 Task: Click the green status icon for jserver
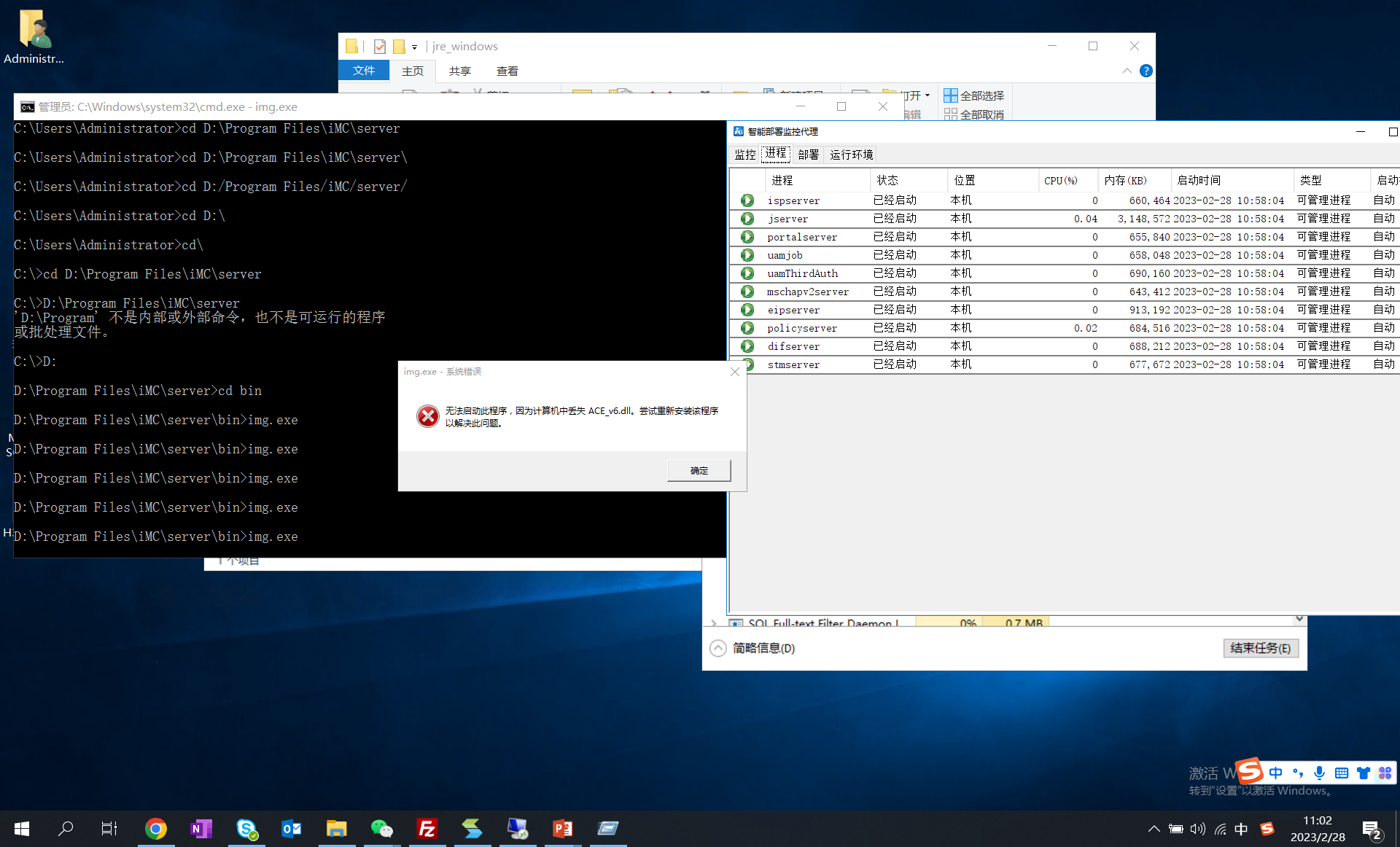coord(747,219)
